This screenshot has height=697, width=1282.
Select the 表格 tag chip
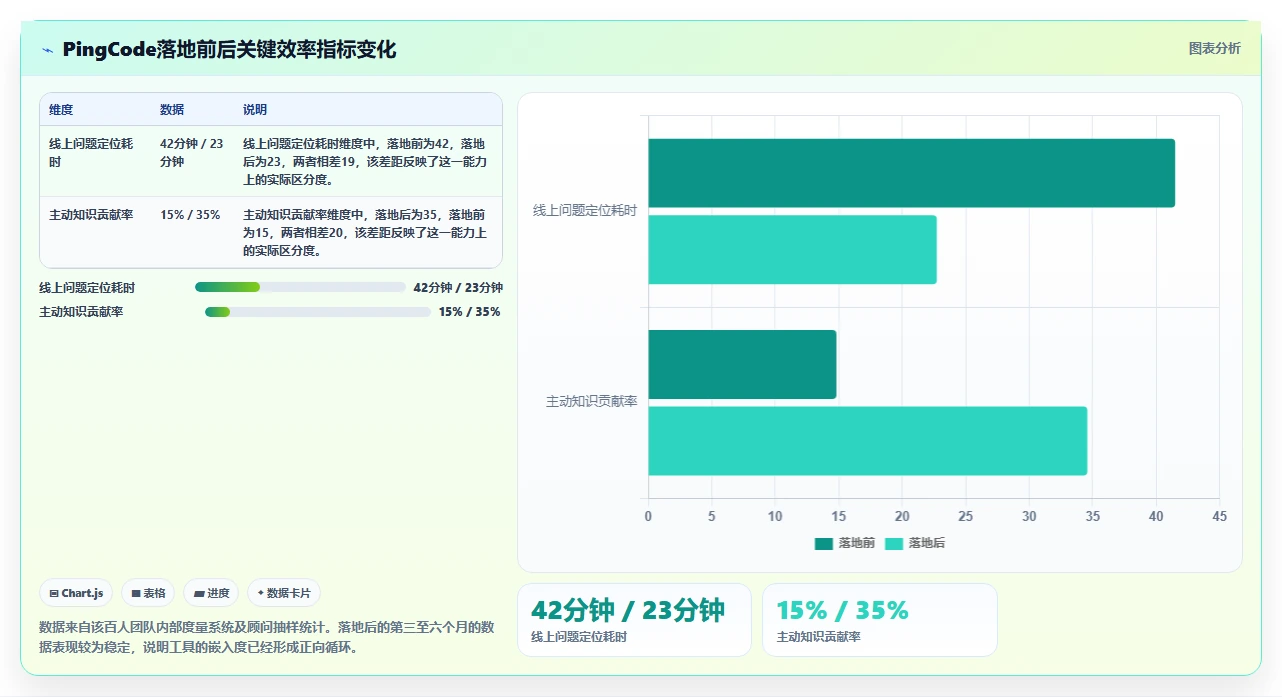coord(148,593)
